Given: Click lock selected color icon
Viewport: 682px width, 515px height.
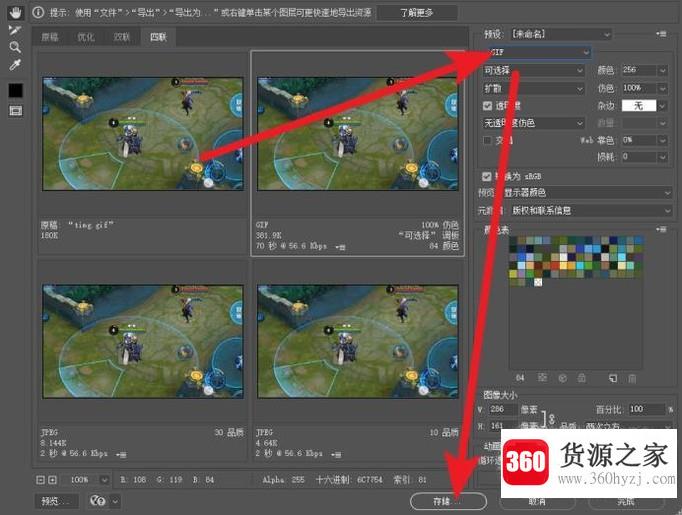Looking at the screenshot, I should tap(582, 378).
